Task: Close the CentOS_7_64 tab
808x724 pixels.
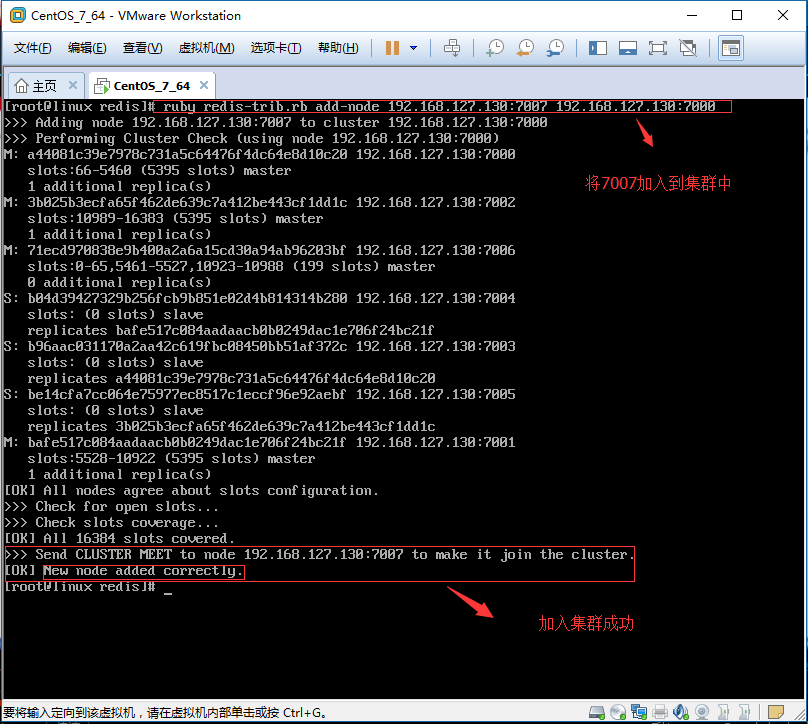Action: click(204, 85)
